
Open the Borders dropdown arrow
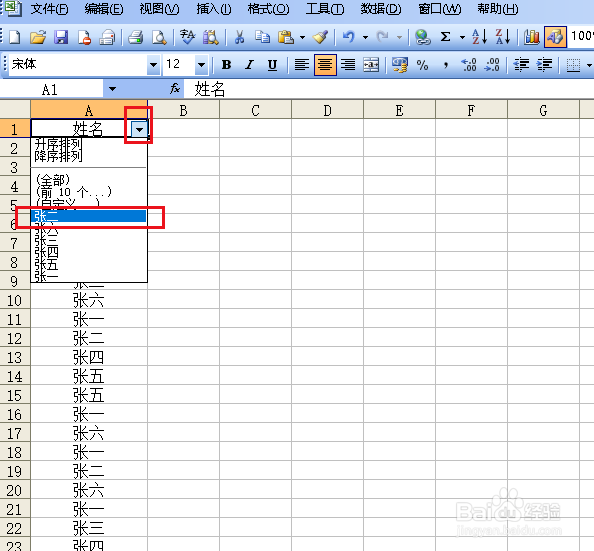(589, 65)
